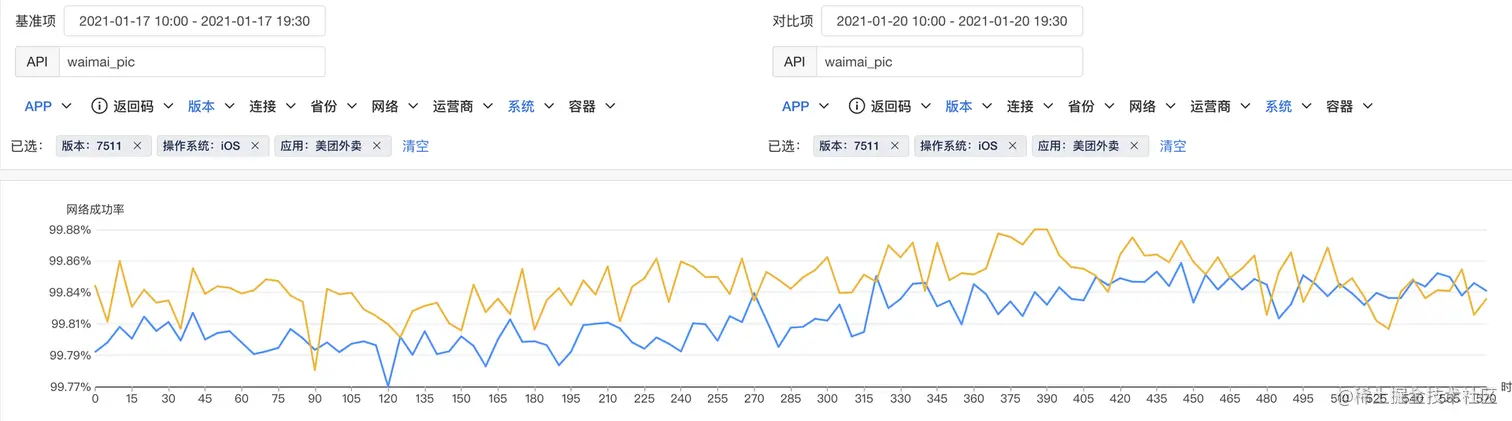Click the 390 x-axis tick label
This screenshot has height=421, width=1512.
pyautogui.click(x=1046, y=399)
